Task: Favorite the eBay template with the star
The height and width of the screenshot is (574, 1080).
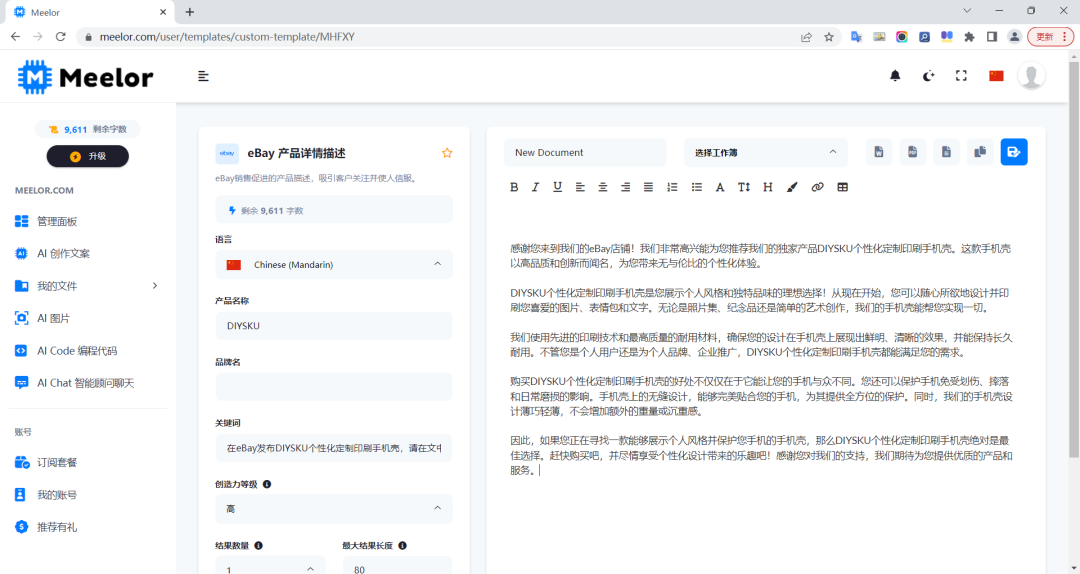Action: 447,153
